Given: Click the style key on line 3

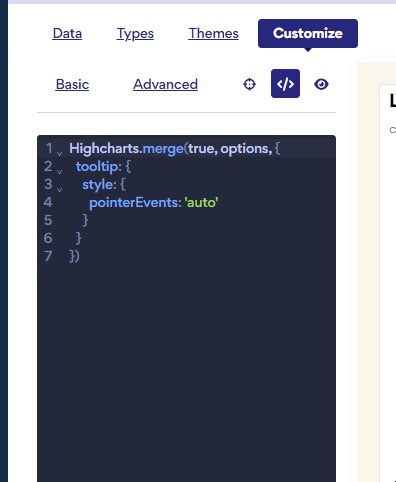Looking at the screenshot, I should point(99,184).
